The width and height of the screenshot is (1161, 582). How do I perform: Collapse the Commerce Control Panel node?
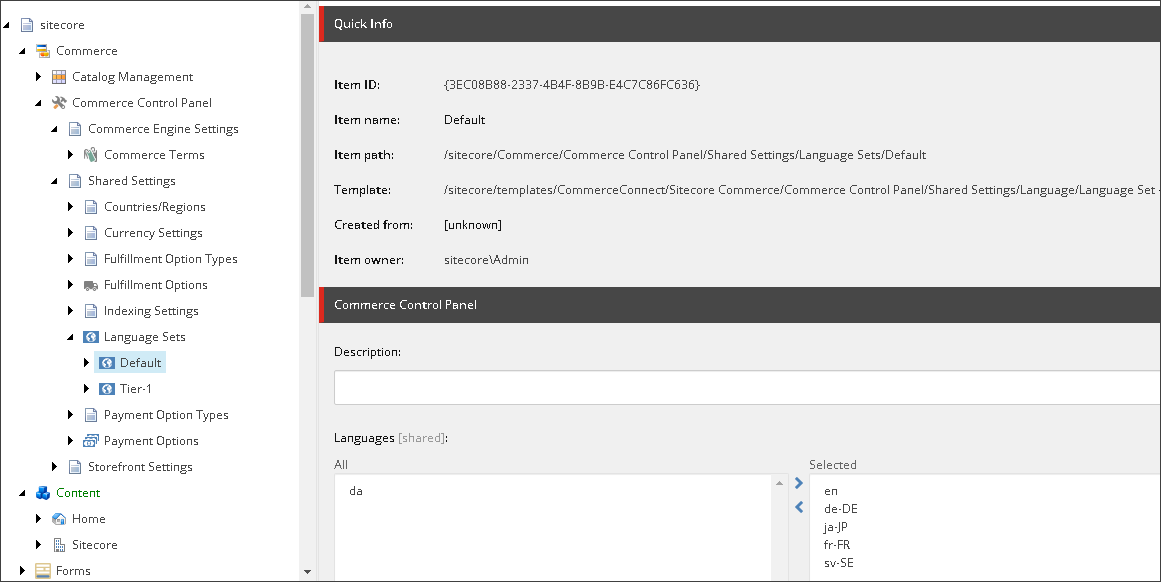point(39,104)
